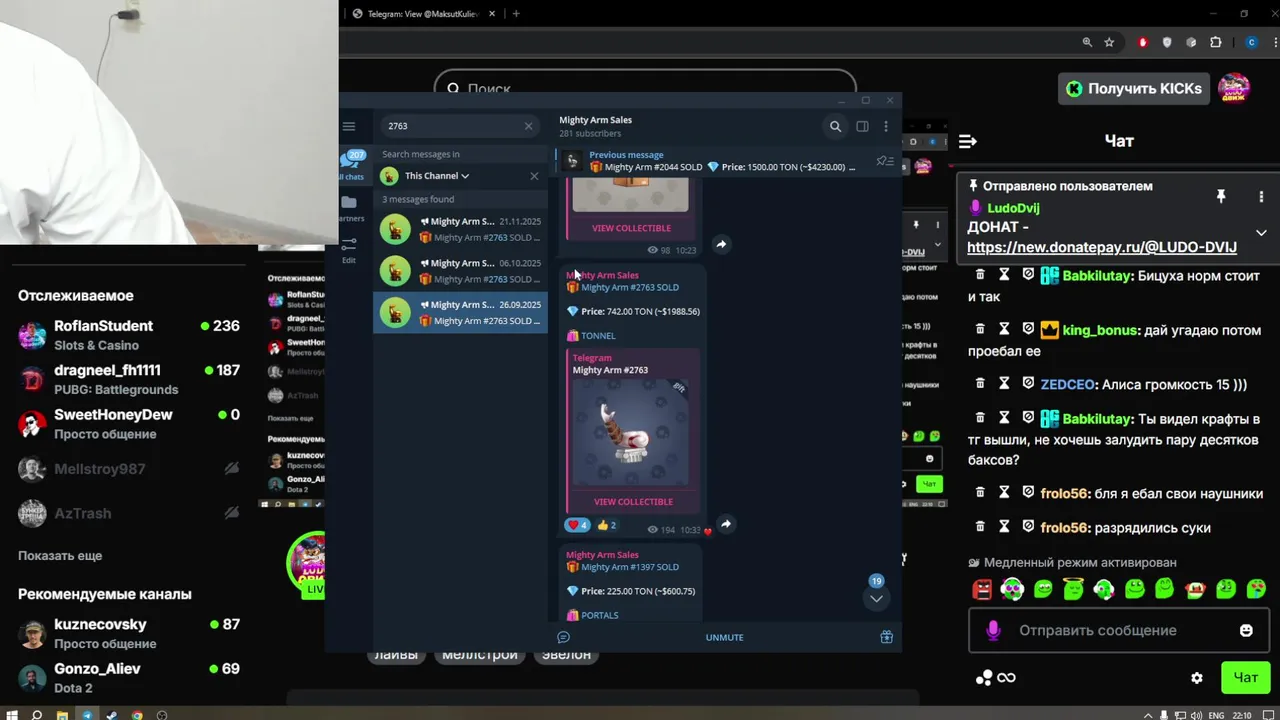Clear the 2763 search field

pos(528,126)
